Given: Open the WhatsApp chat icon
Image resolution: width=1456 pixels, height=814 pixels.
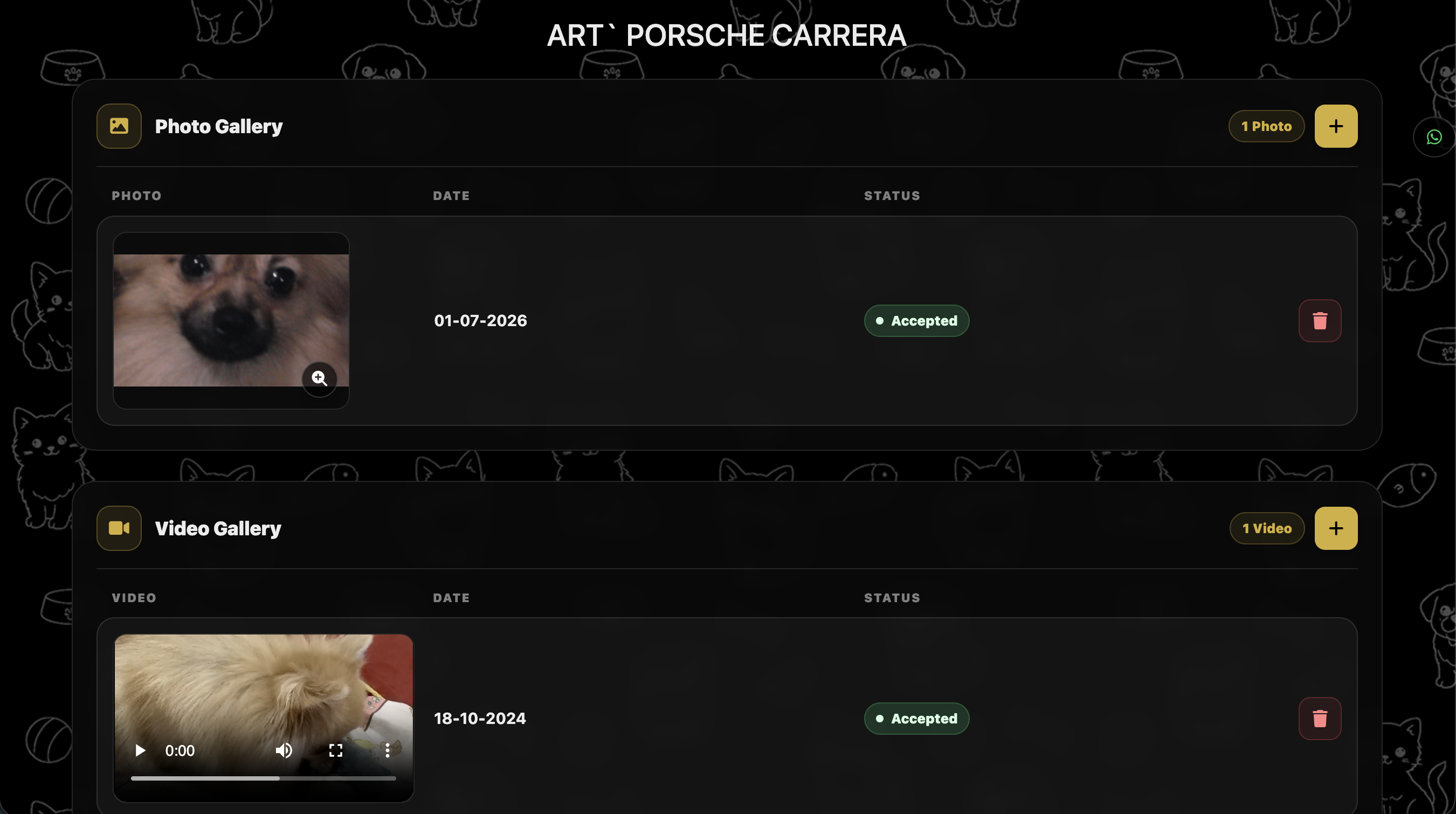Looking at the screenshot, I should pos(1434,137).
